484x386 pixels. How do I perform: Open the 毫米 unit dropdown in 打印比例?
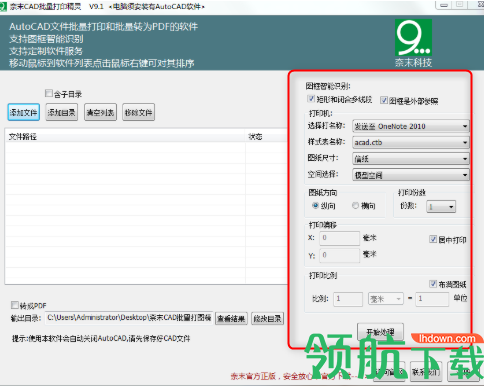click(x=386, y=299)
